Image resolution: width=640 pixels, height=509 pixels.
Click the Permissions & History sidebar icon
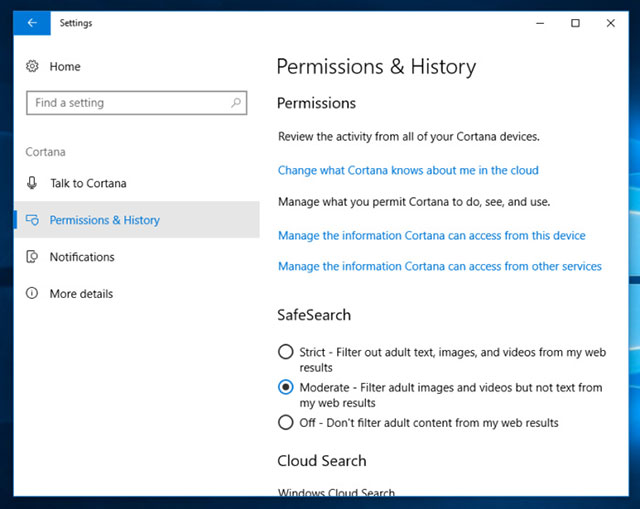coord(32,220)
